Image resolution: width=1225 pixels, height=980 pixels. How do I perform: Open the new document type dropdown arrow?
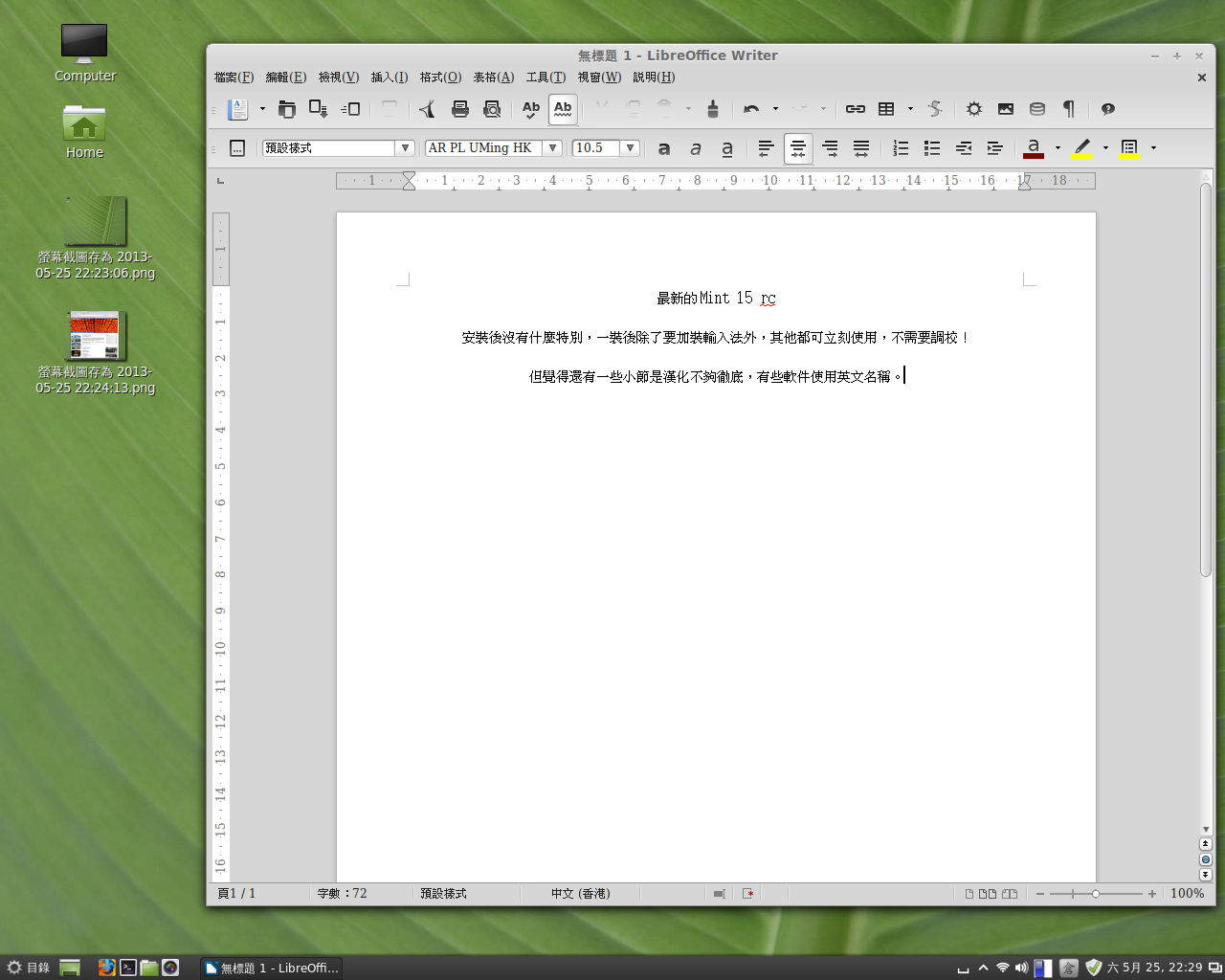coord(262,109)
